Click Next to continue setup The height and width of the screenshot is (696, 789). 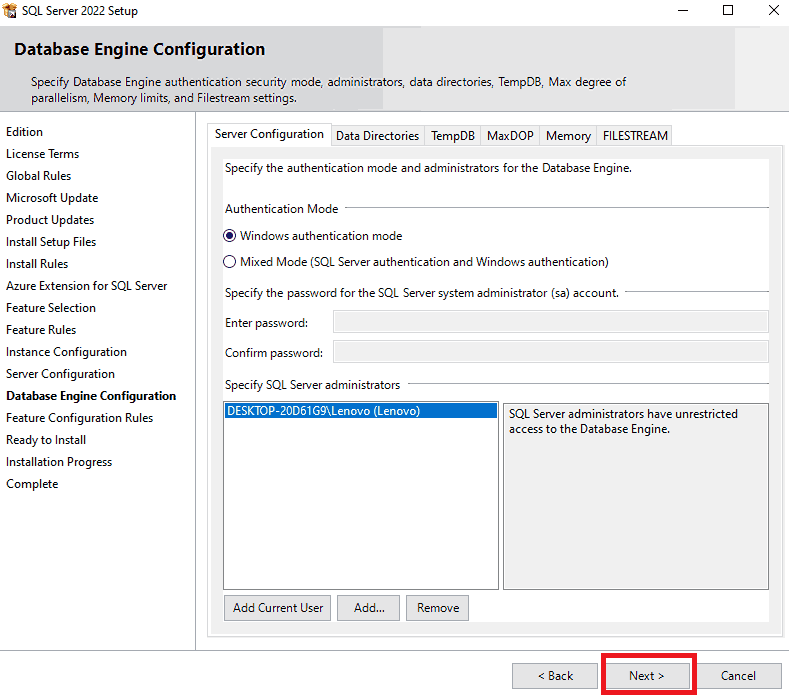click(x=647, y=676)
